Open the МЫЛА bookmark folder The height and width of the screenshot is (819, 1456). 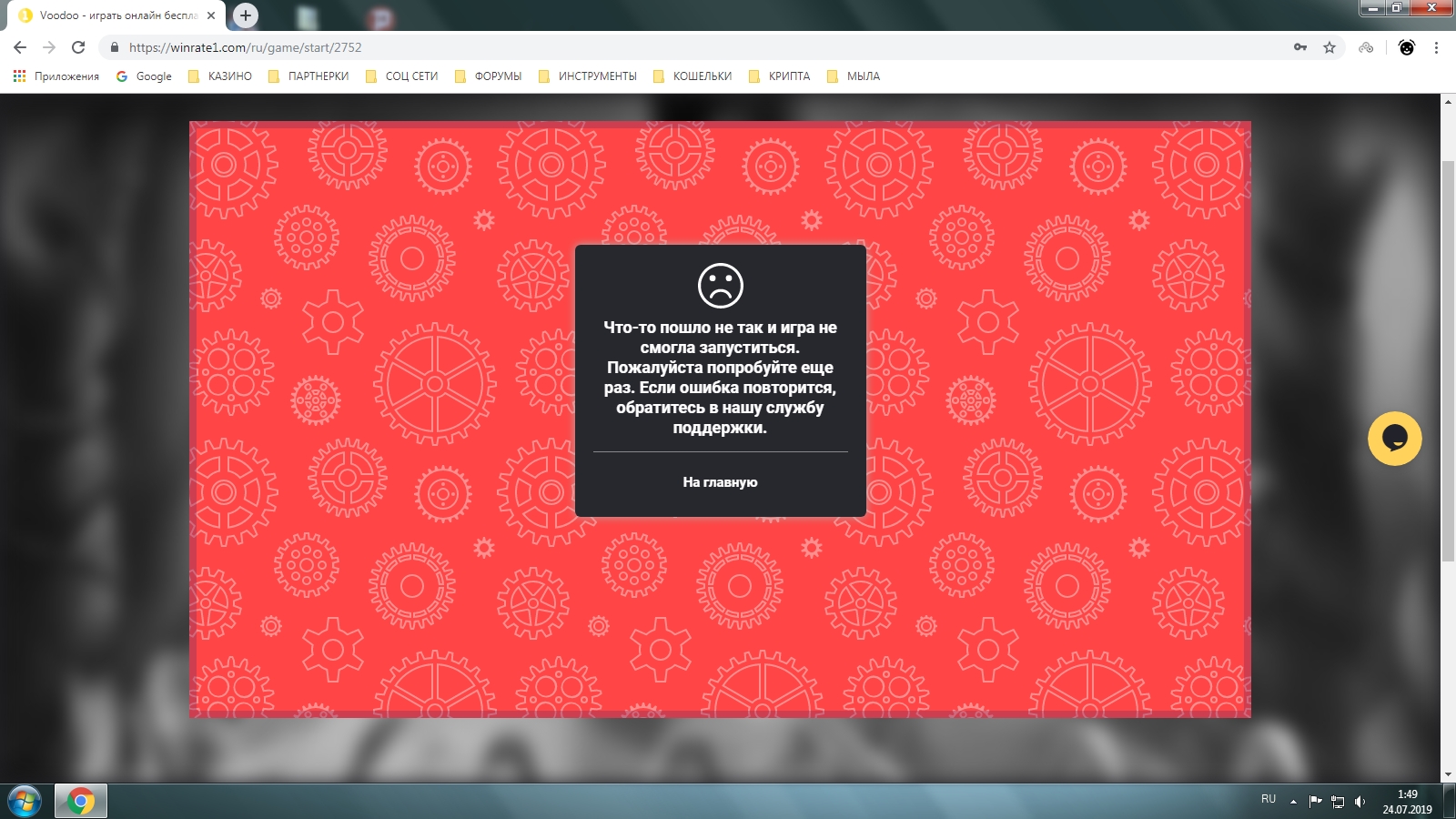point(854,76)
